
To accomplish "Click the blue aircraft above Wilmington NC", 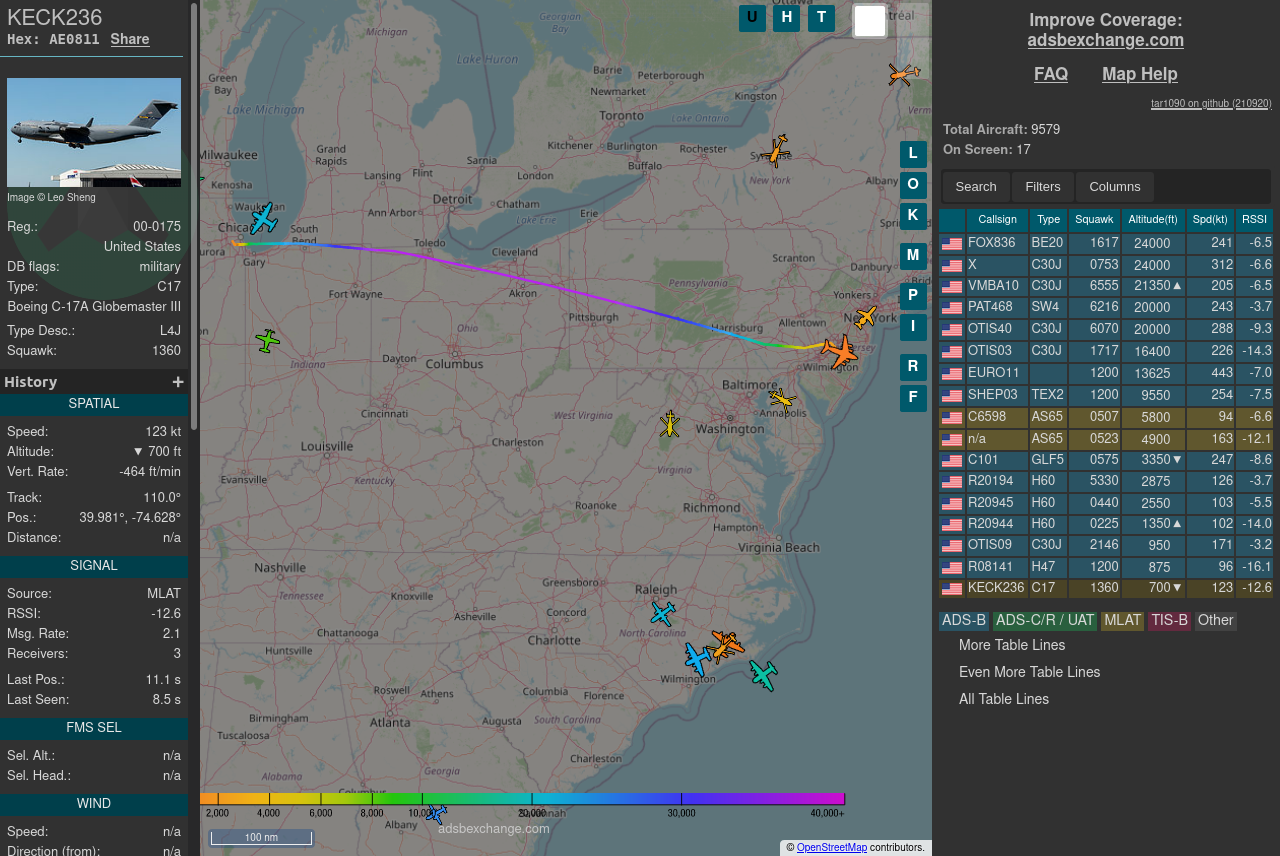I will tap(698, 658).
